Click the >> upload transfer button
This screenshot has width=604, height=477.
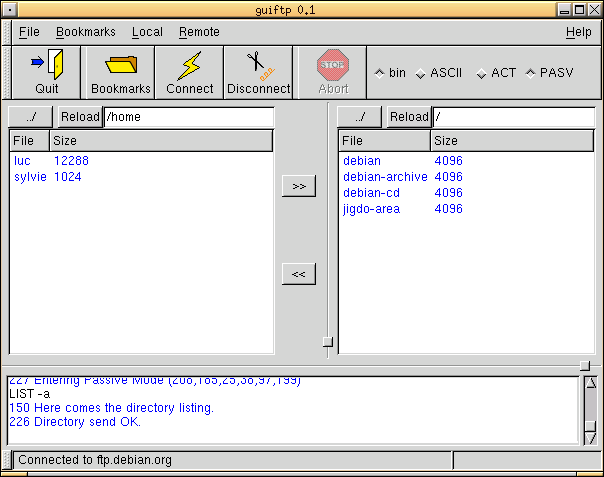tap(299, 186)
